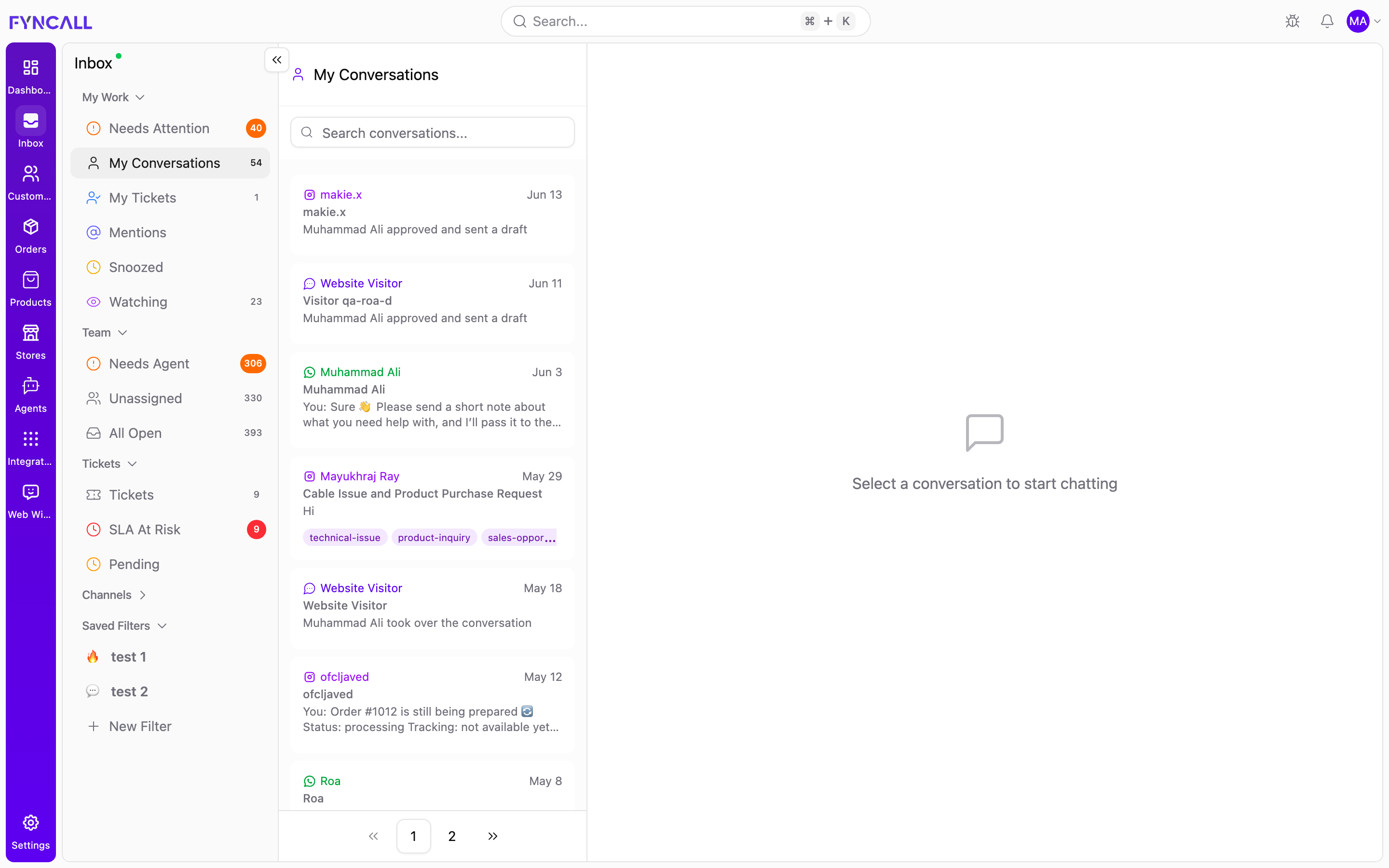Click the technical-issue tag
The height and width of the screenshot is (868, 1389).
(x=345, y=538)
